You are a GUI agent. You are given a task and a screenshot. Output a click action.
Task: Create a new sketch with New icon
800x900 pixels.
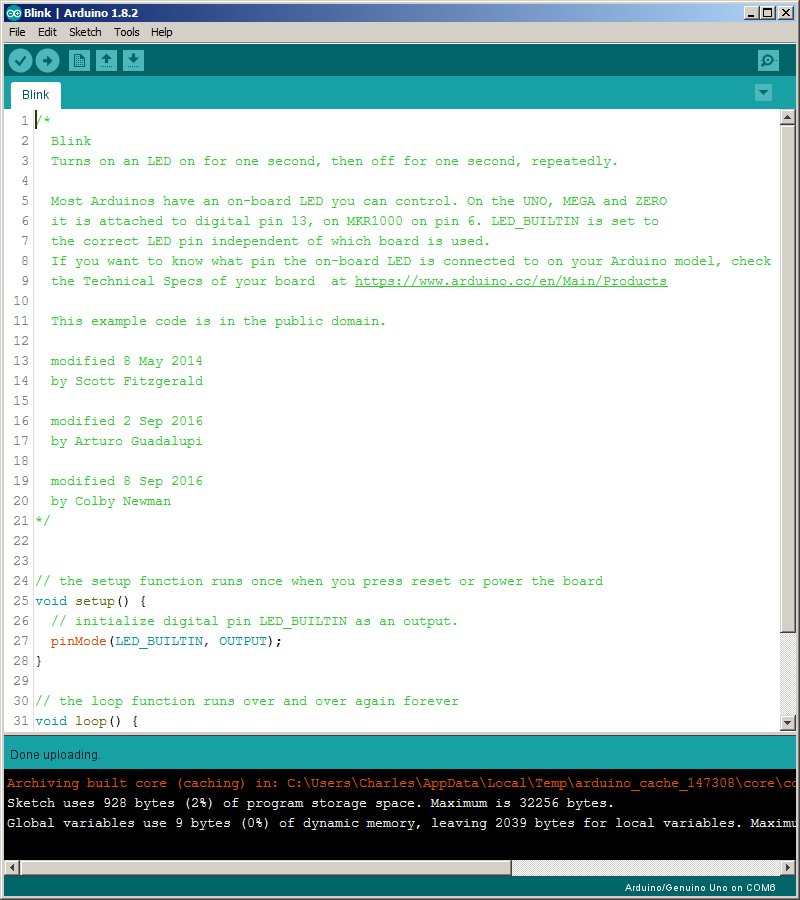(79, 61)
